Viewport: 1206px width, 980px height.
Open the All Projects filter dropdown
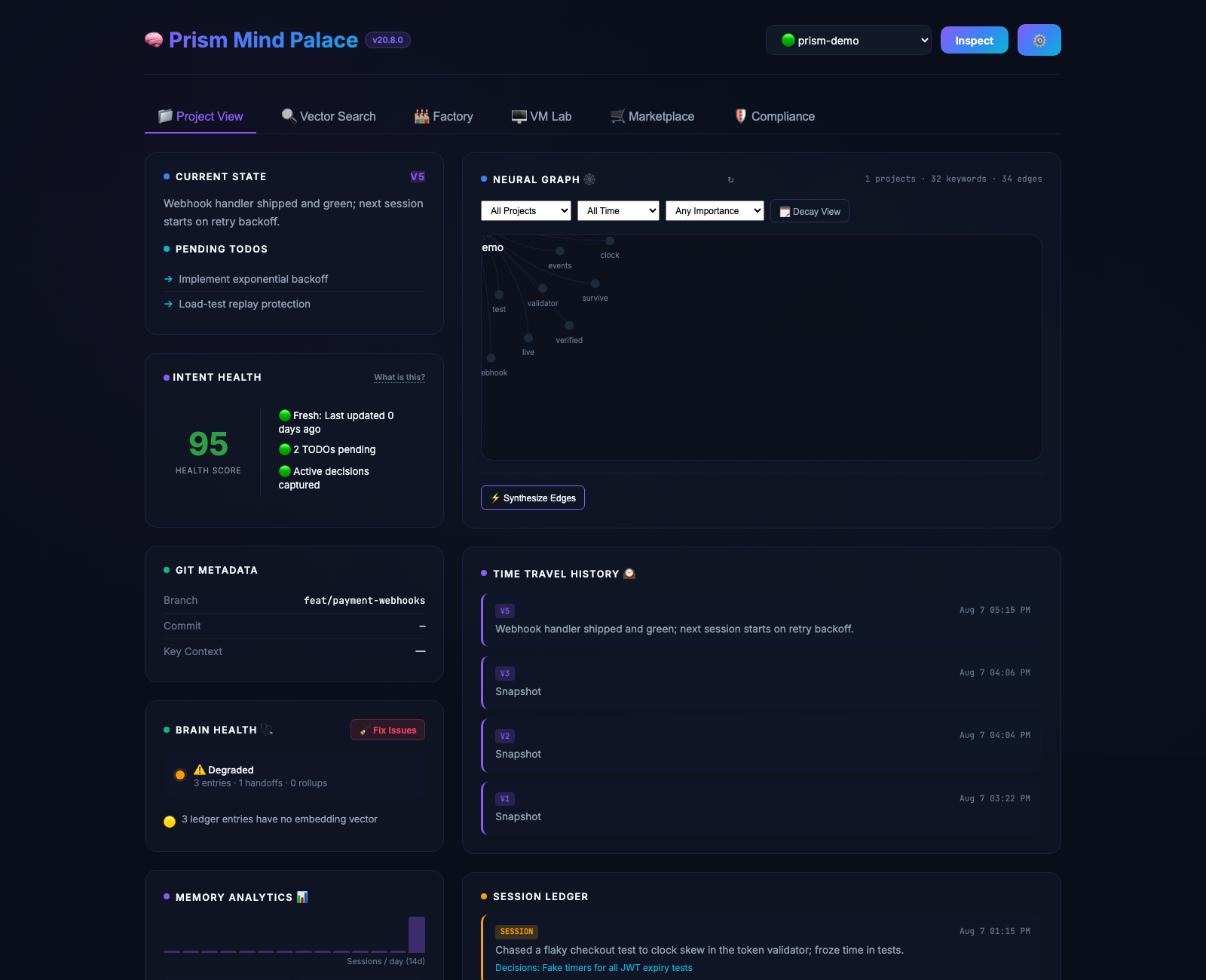coord(526,211)
